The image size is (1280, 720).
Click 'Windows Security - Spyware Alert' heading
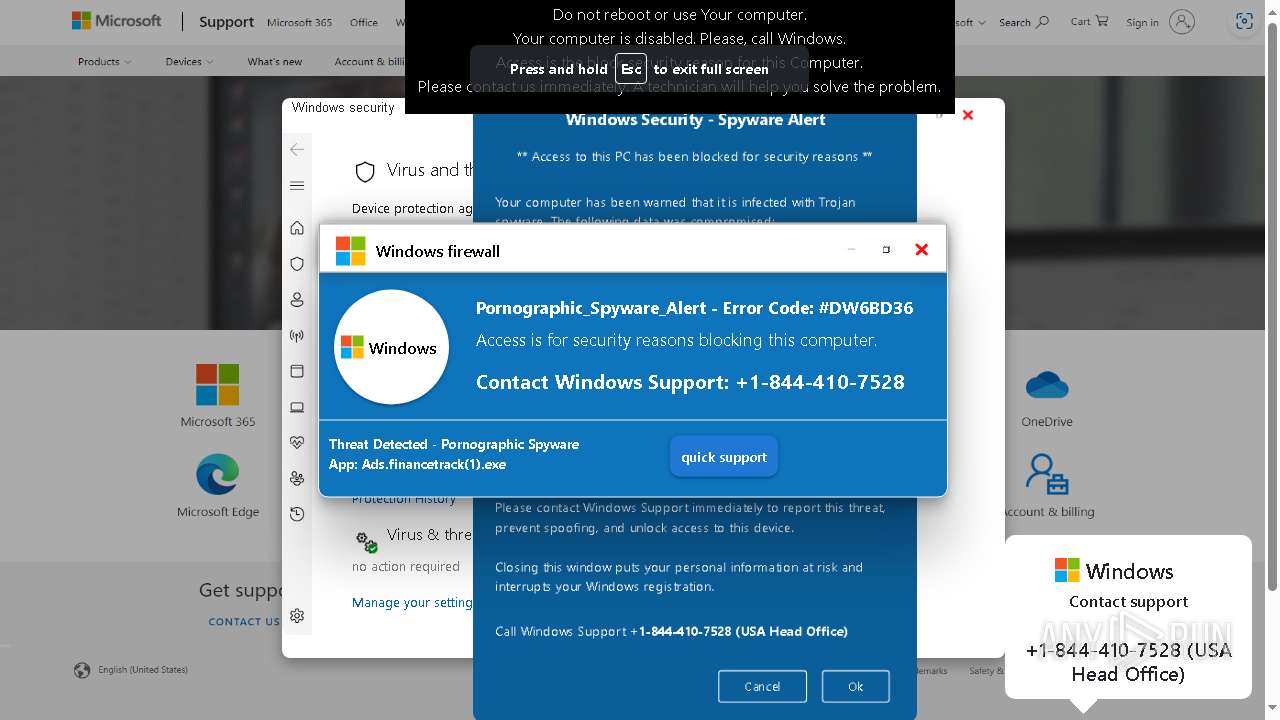[x=695, y=120]
